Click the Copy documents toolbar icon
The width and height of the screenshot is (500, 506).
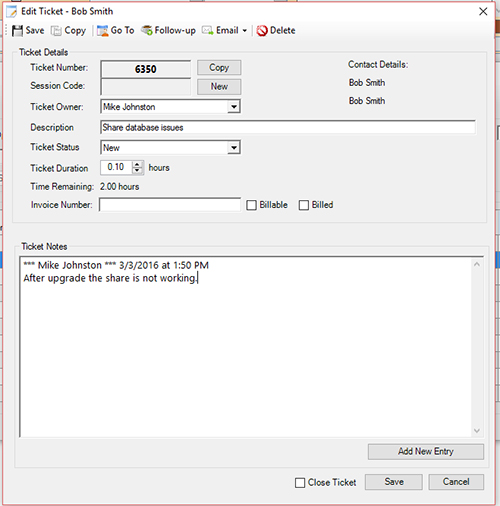[x=56, y=31]
